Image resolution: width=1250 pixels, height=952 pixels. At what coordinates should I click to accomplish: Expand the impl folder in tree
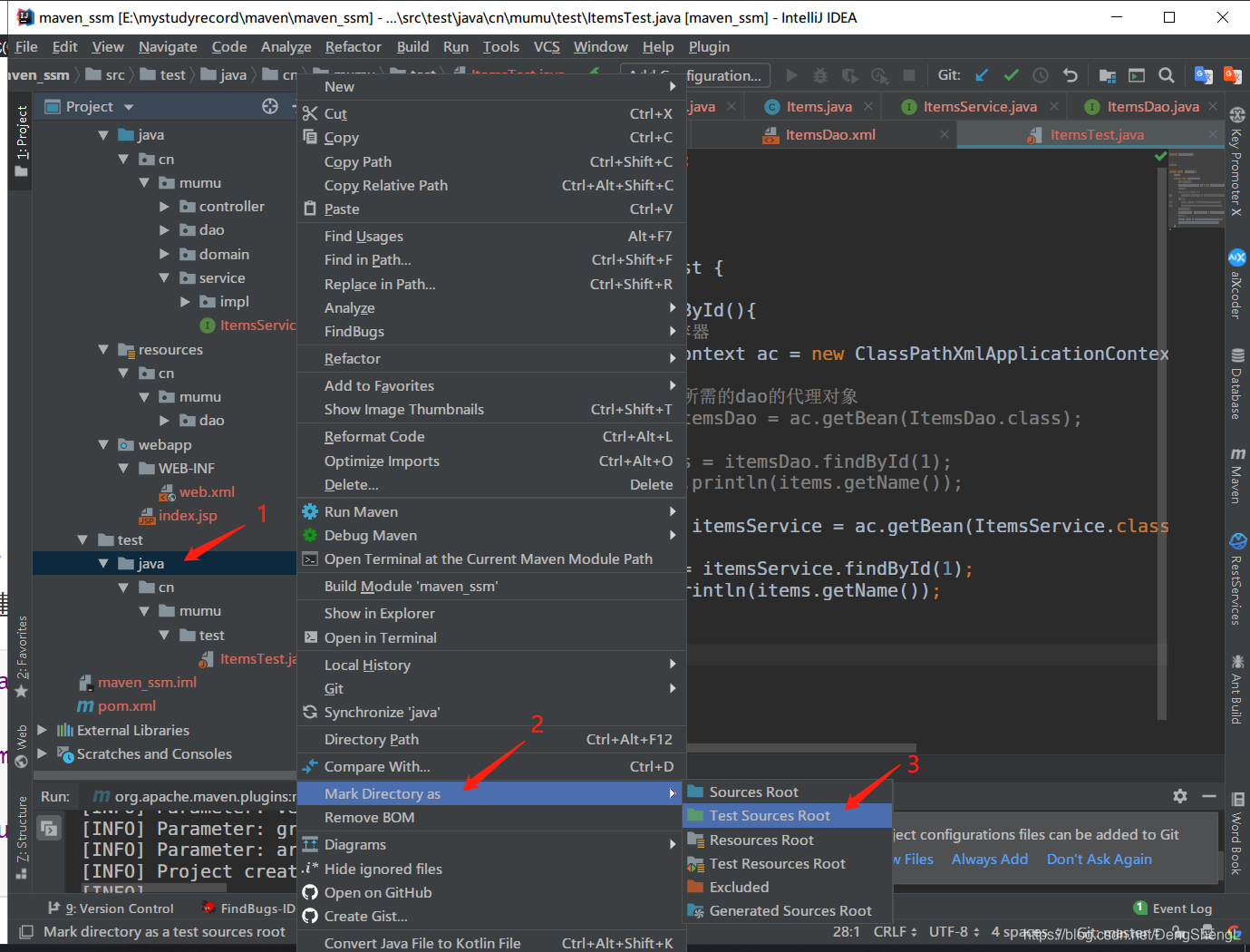[185, 302]
